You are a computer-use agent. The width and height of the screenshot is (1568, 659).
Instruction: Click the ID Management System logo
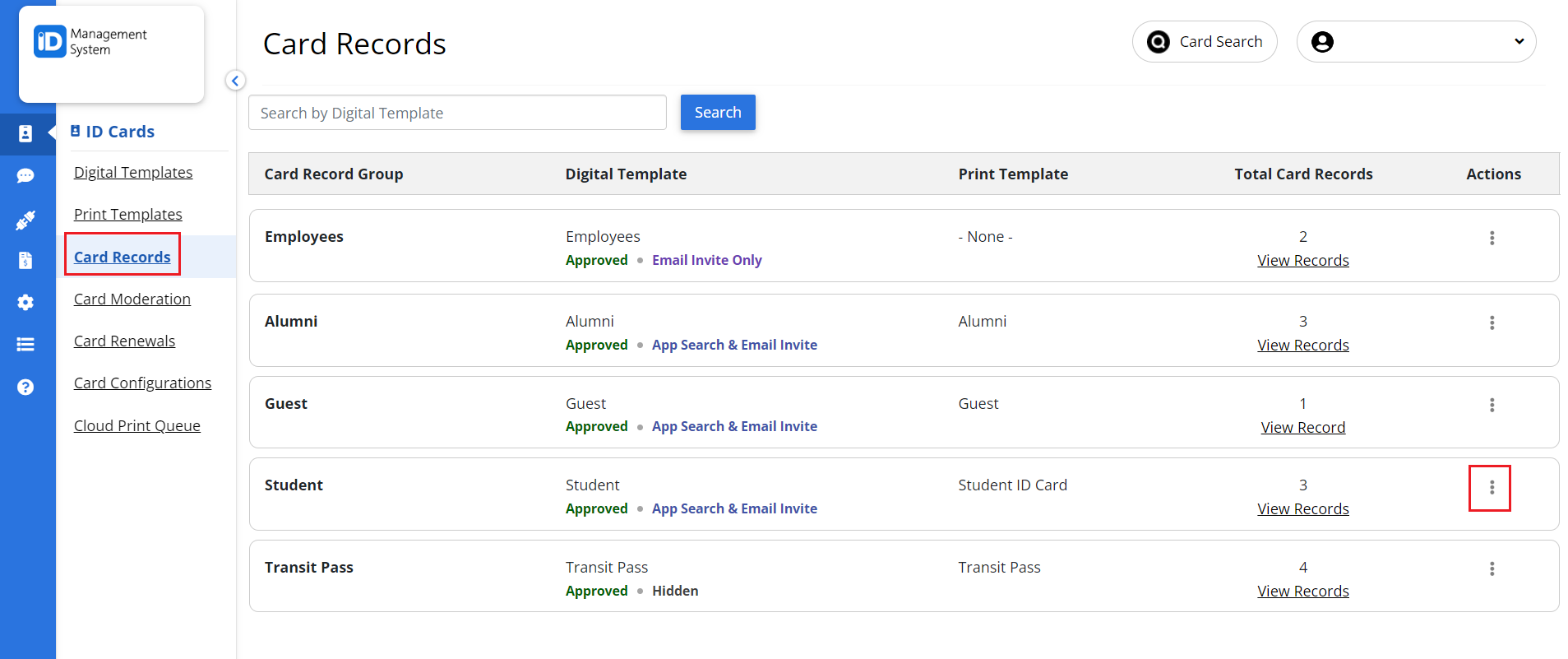[x=90, y=42]
